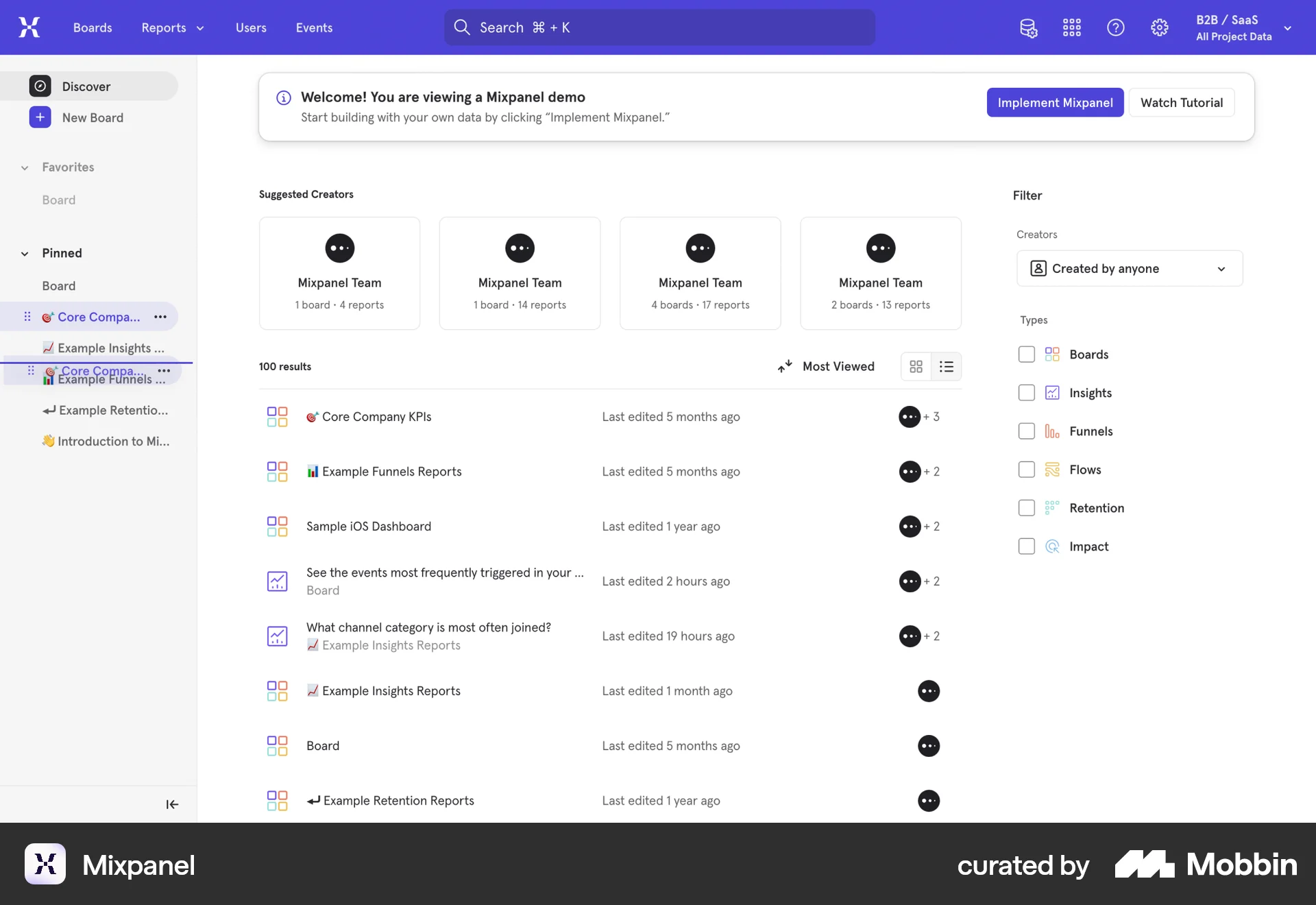The image size is (1316, 905).
Task: Click the Implement Mixpanel button
Action: tap(1055, 102)
